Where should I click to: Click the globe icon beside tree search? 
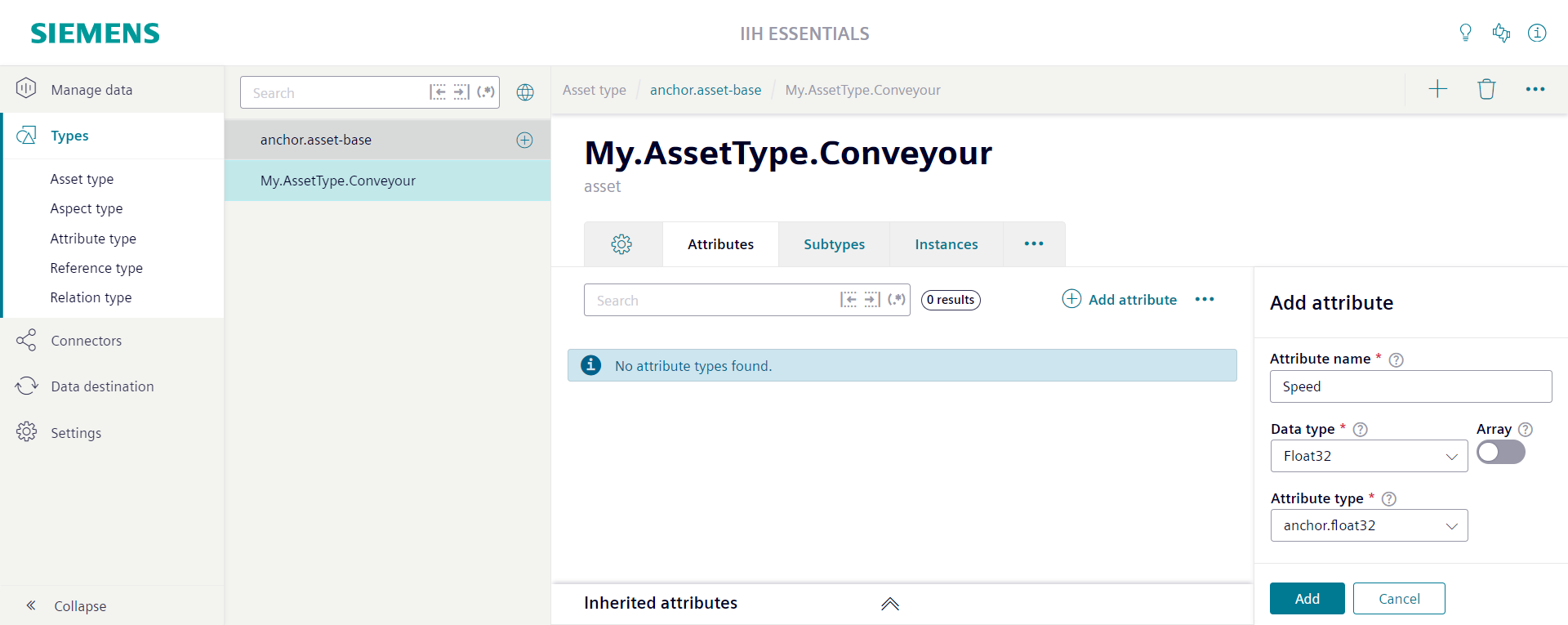(525, 92)
